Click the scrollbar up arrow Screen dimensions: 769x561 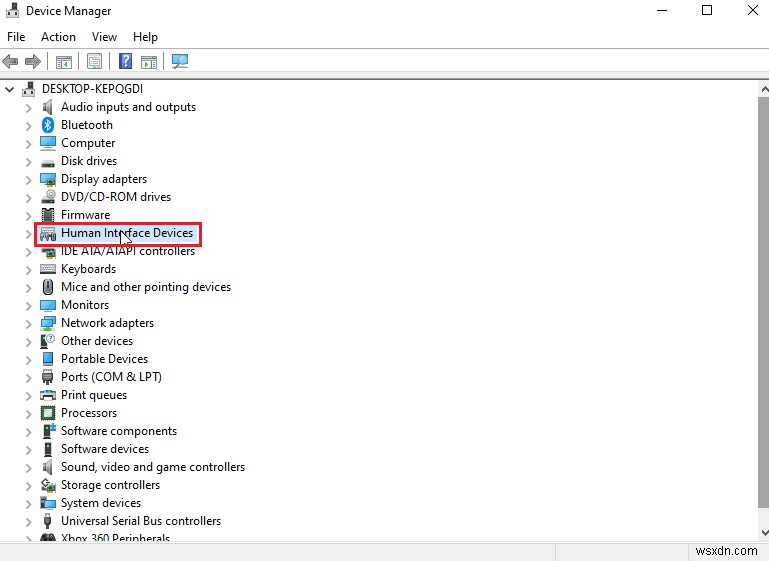click(x=764, y=89)
